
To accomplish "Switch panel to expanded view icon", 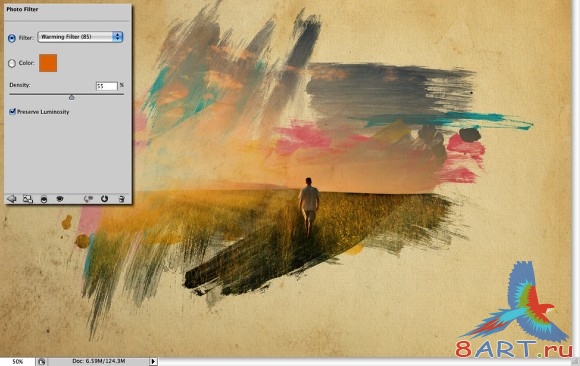I will (28, 199).
